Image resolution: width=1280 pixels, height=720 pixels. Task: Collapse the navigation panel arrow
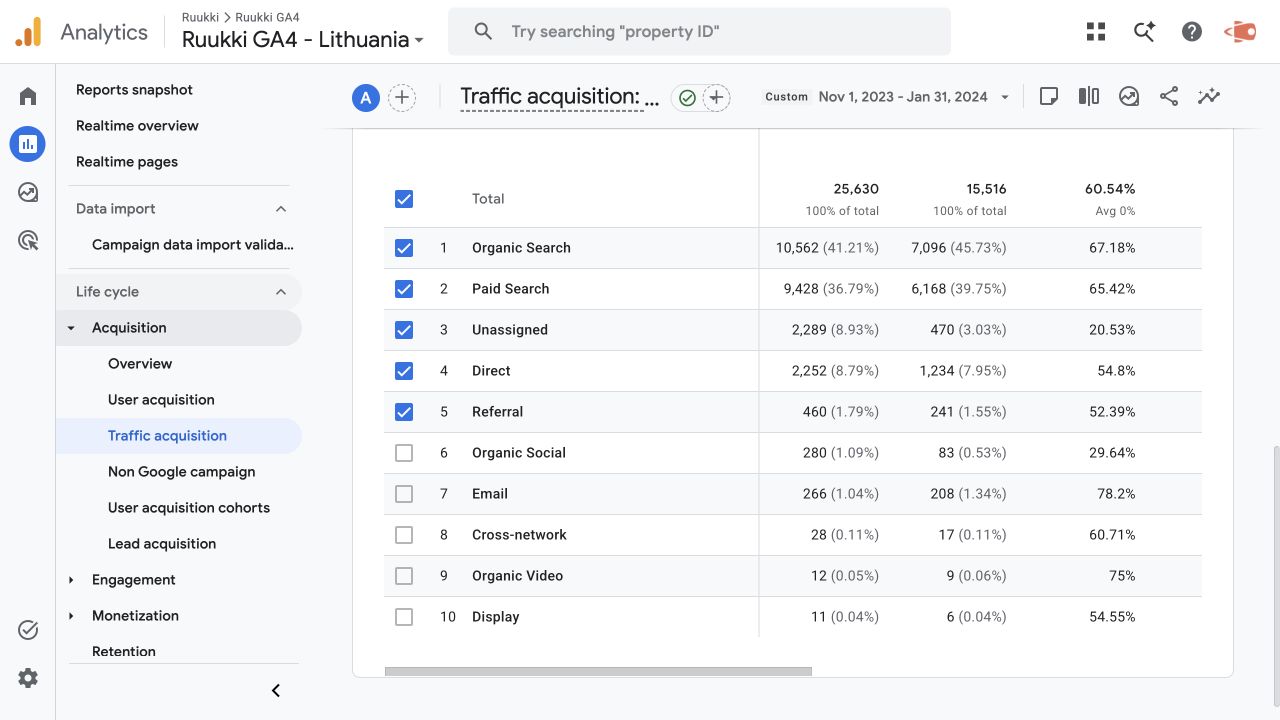coord(276,690)
